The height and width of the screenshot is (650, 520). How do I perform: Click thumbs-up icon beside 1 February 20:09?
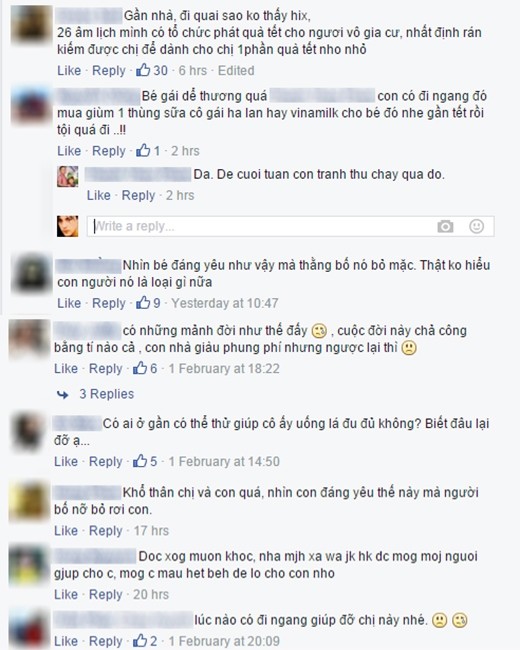[140, 640]
